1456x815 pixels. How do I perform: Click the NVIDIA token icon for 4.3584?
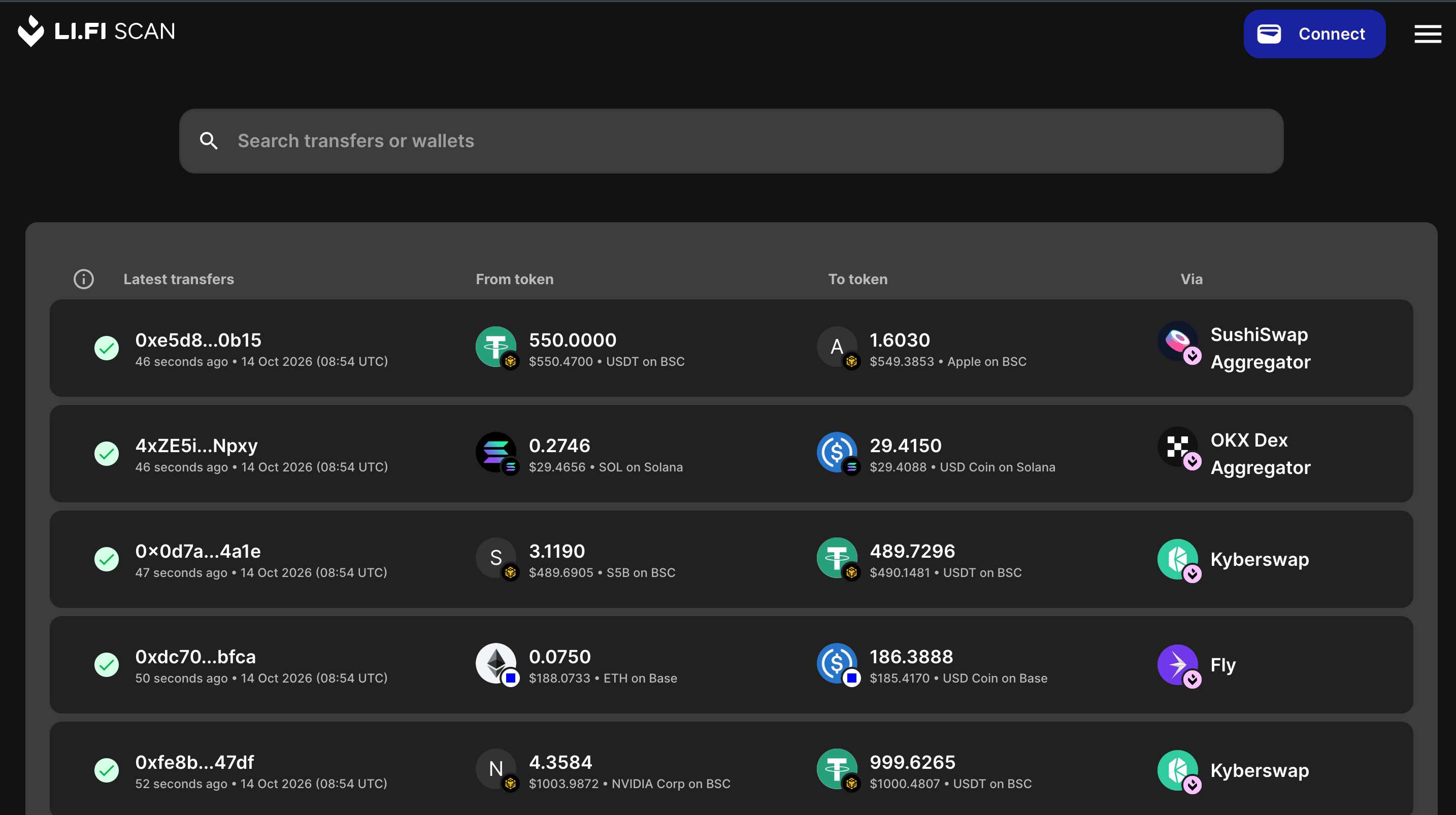[x=495, y=769]
